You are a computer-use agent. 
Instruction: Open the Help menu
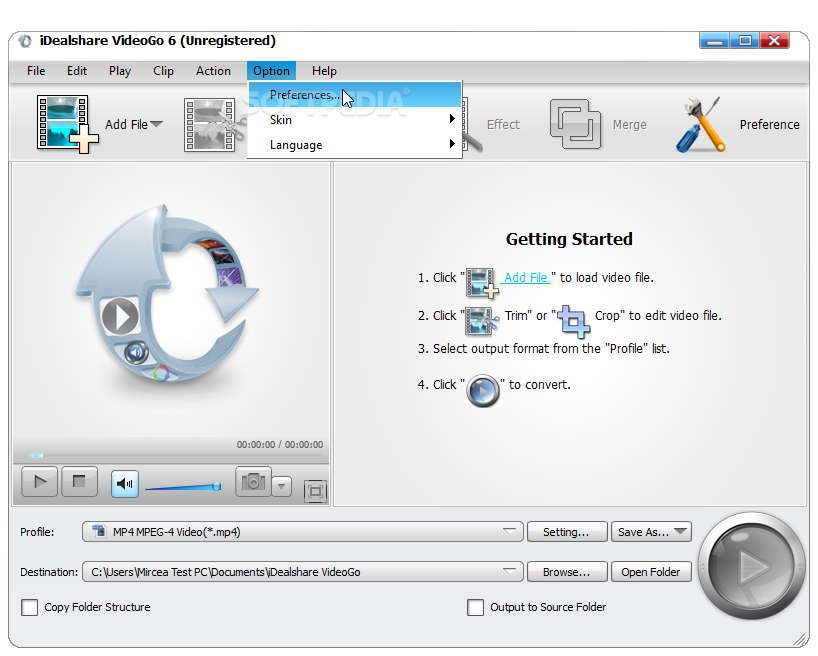[x=324, y=71]
